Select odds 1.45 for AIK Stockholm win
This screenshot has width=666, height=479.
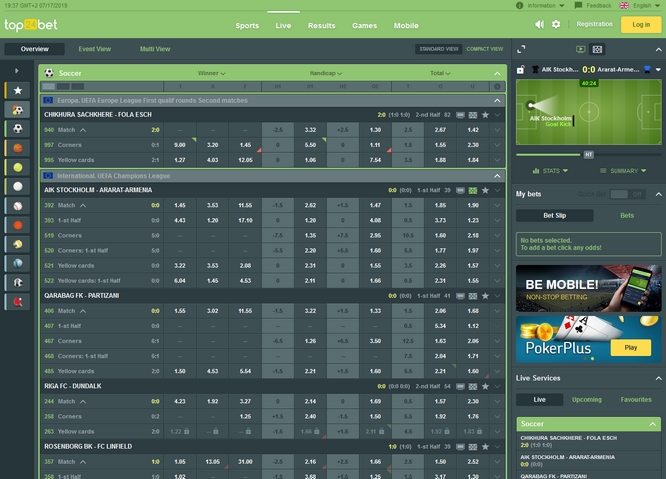[x=180, y=205]
